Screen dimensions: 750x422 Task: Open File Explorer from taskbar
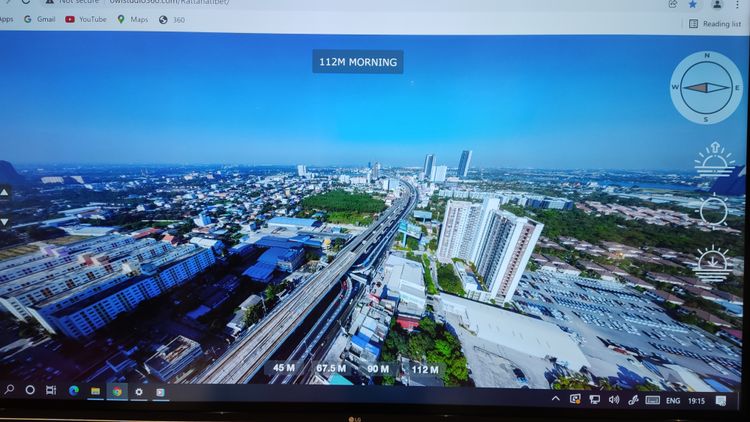95,391
